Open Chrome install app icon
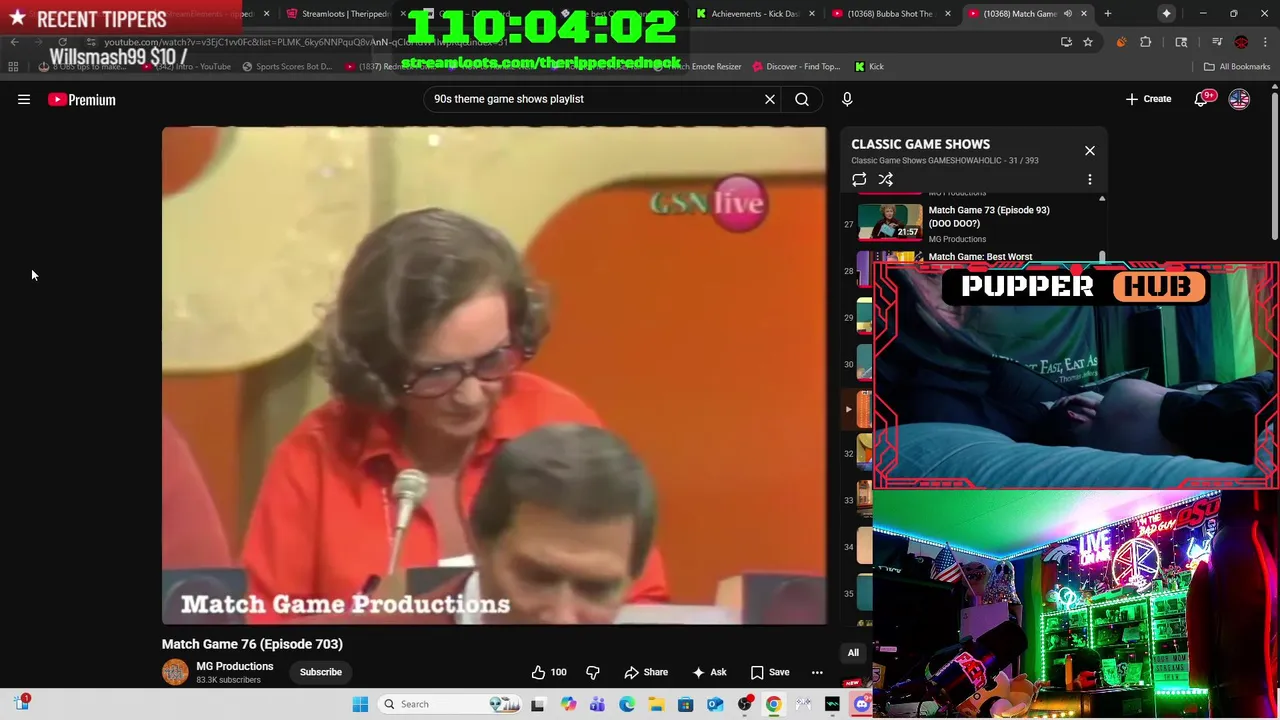 1066,42
